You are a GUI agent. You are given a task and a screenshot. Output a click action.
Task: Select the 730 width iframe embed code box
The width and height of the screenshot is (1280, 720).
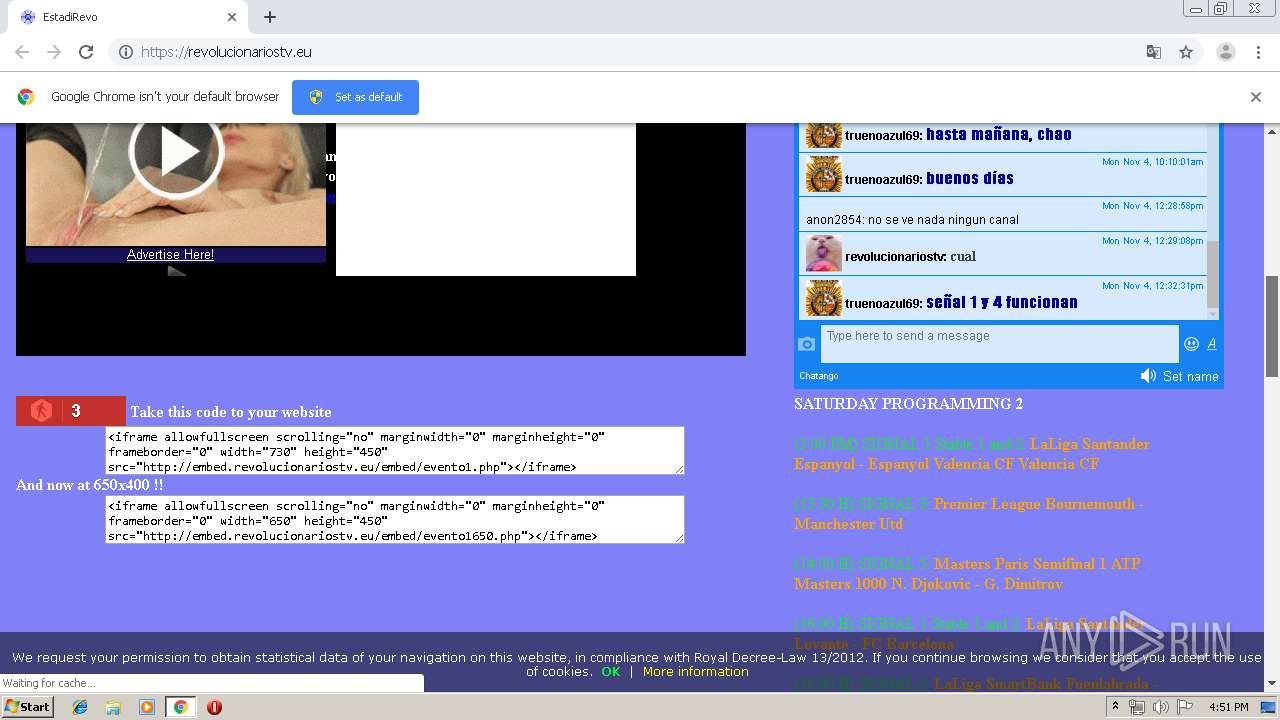(395, 451)
